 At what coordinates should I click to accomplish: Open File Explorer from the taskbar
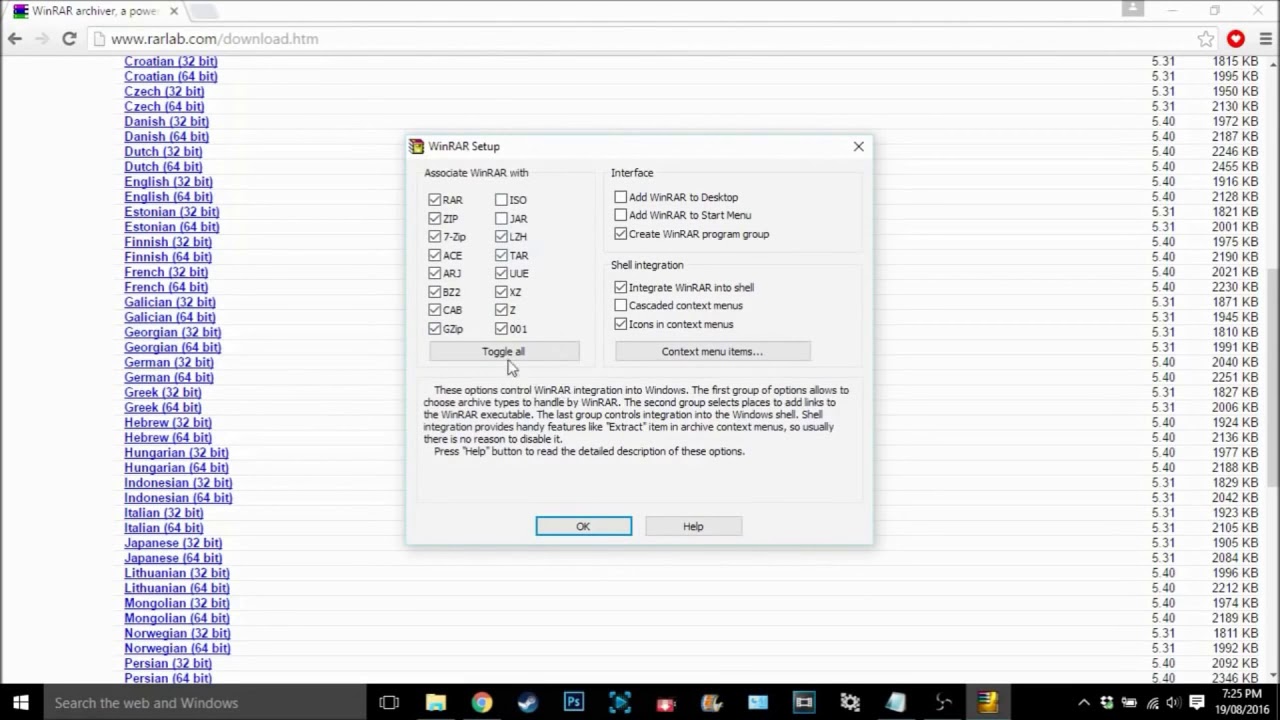coord(436,703)
